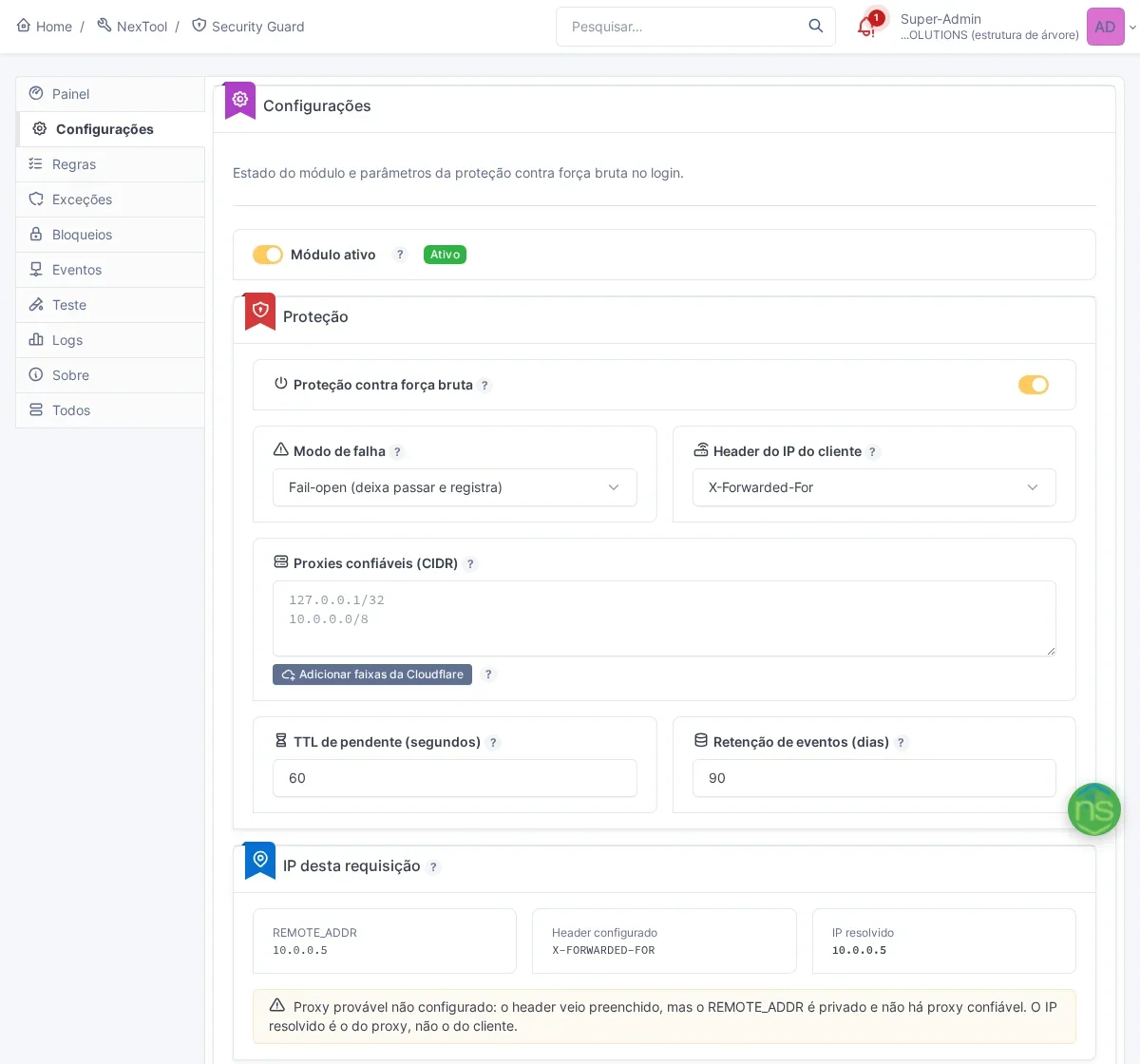Click the NexTool wrench icon in breadcrumb
1140x1064 pixels.
click(104, 26)
